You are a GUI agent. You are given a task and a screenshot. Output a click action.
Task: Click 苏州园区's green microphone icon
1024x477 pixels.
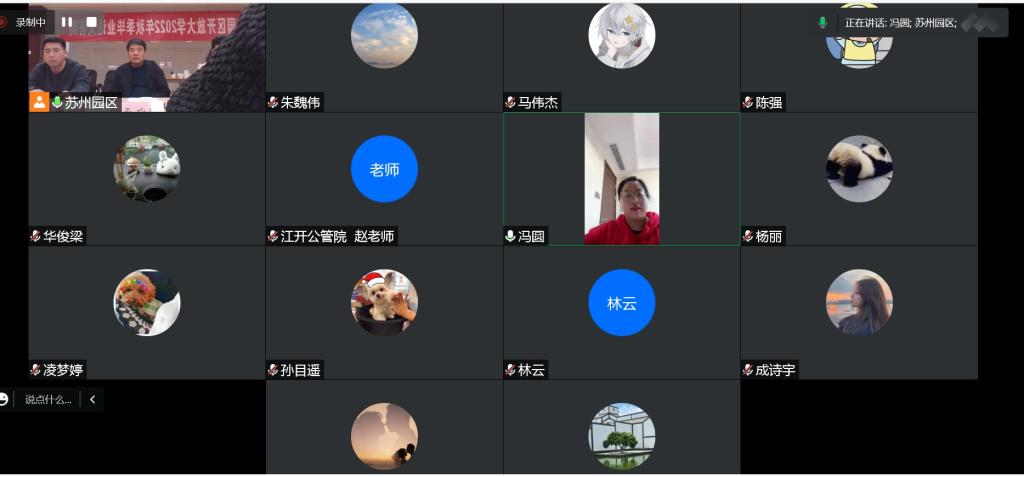pyautogui.click(x=57, y=103)
